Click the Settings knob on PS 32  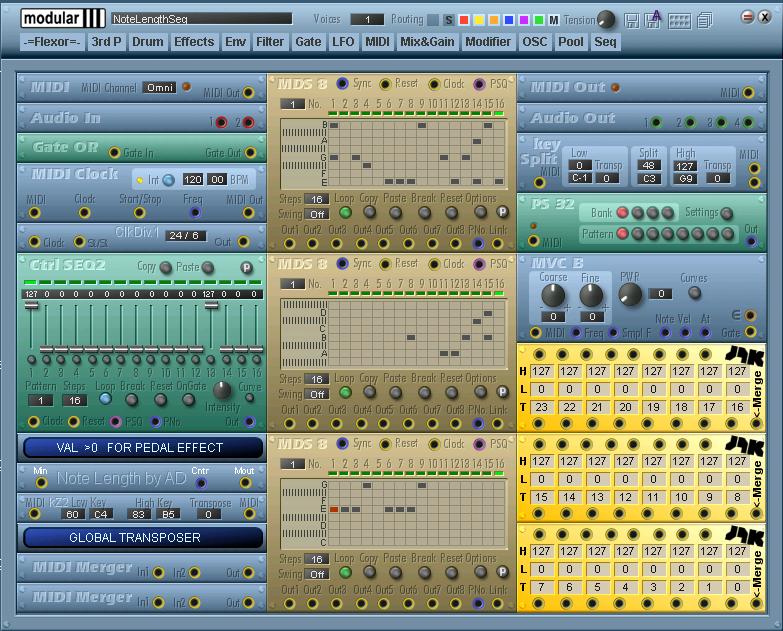click(x=727, y=214)
